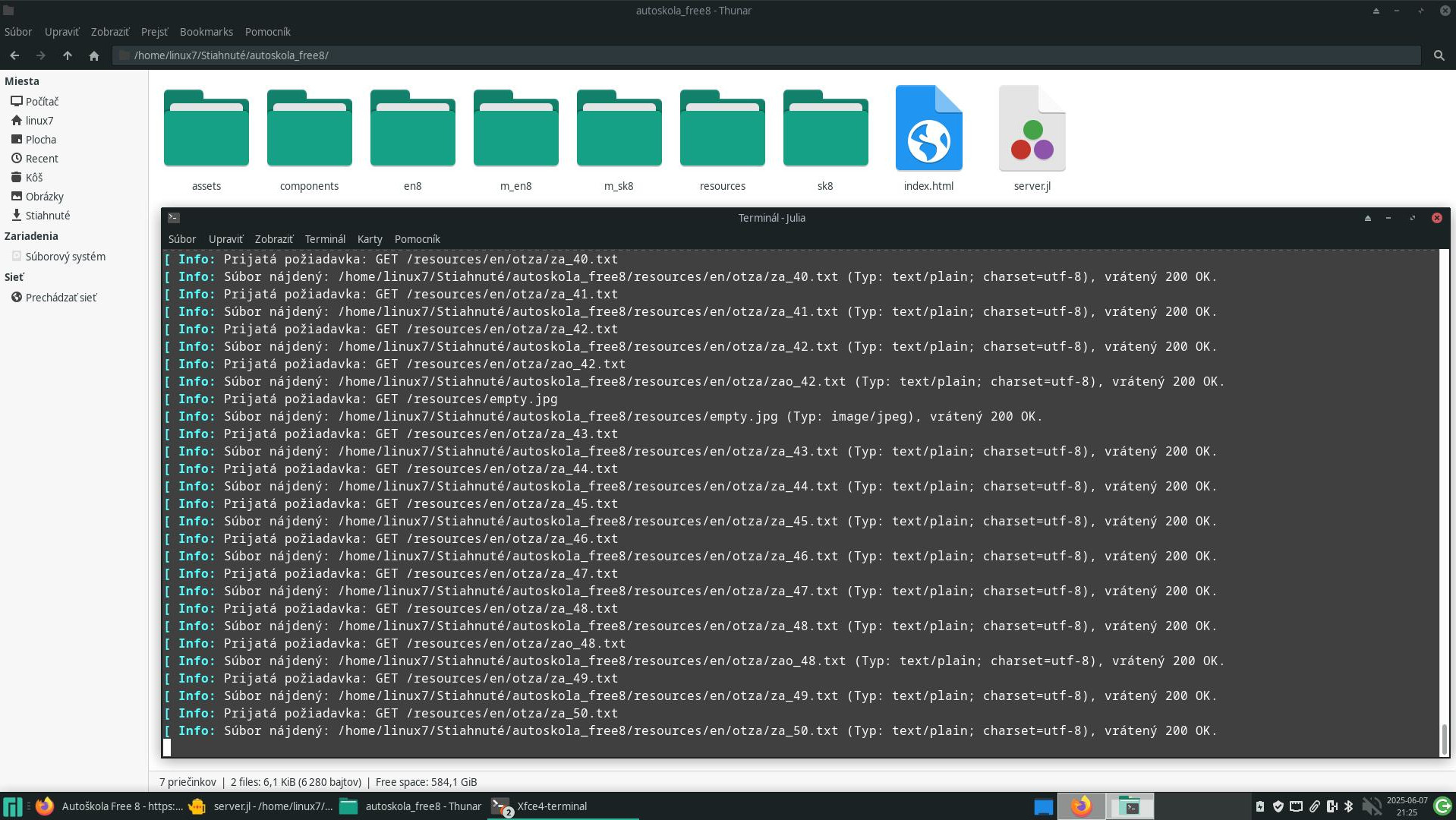1456x820 pixels.
Task: Open the clipboard manager tray icon
Action: 1314,807
